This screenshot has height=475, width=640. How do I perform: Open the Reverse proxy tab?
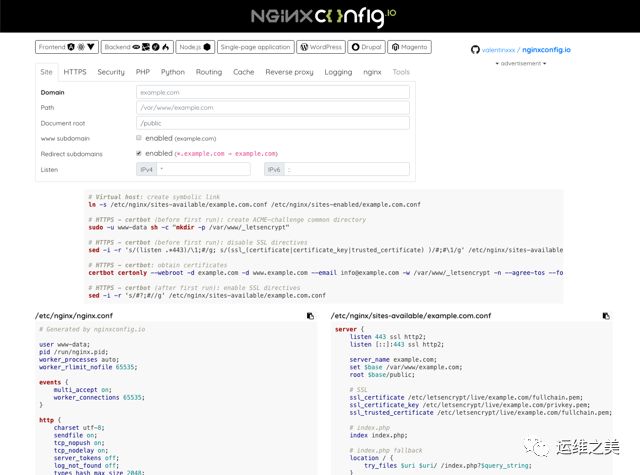click(x=289, y=72)
